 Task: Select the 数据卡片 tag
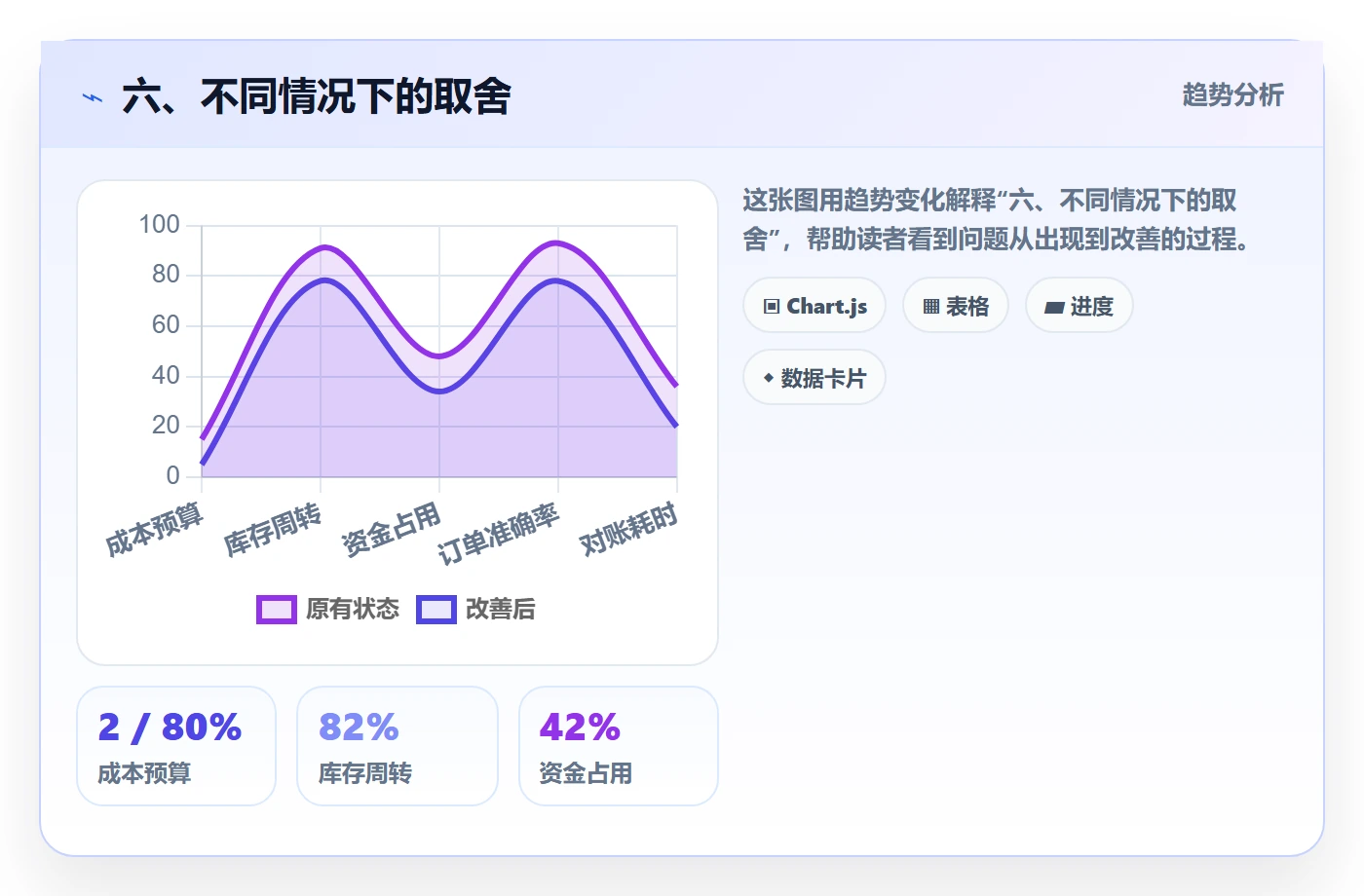click(x=815, y=378)
